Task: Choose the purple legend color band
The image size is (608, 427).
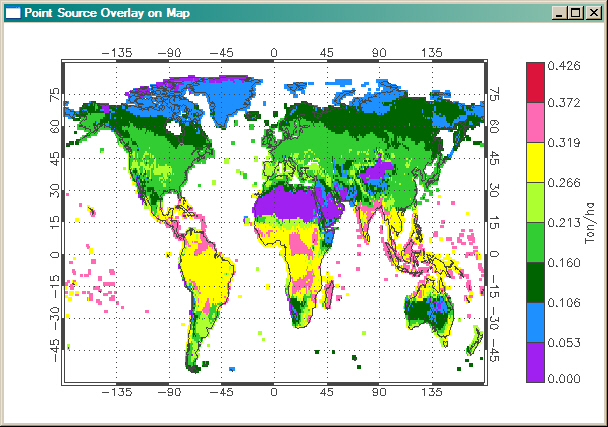Action: [x=537, y=361]
